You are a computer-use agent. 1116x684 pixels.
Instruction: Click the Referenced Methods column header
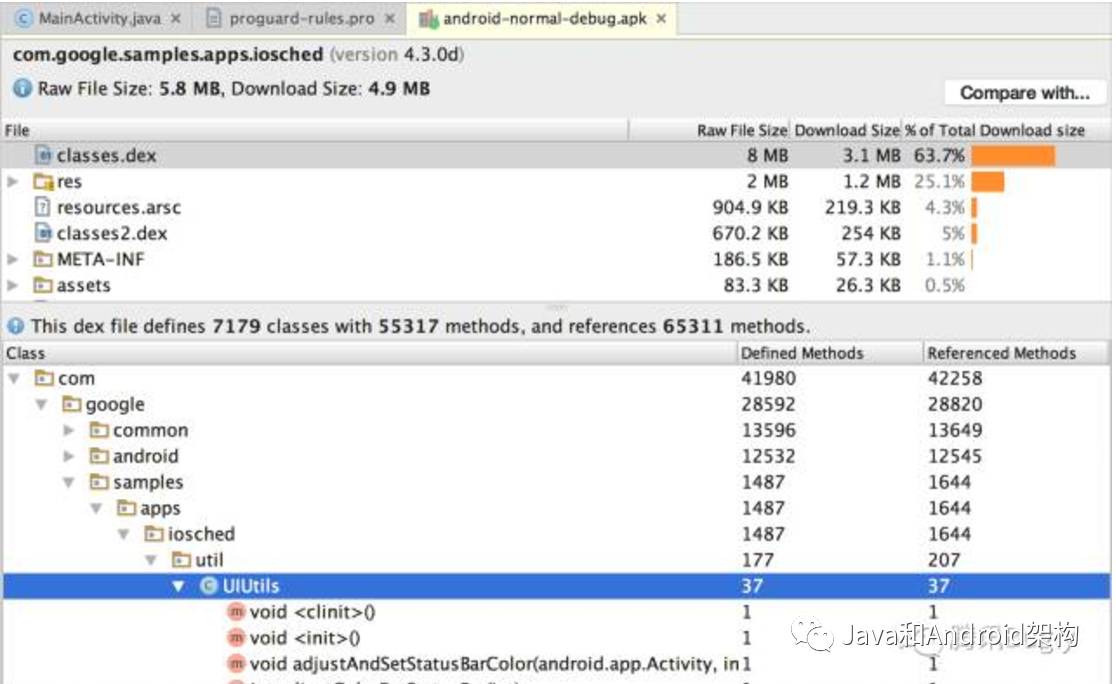1016,354
